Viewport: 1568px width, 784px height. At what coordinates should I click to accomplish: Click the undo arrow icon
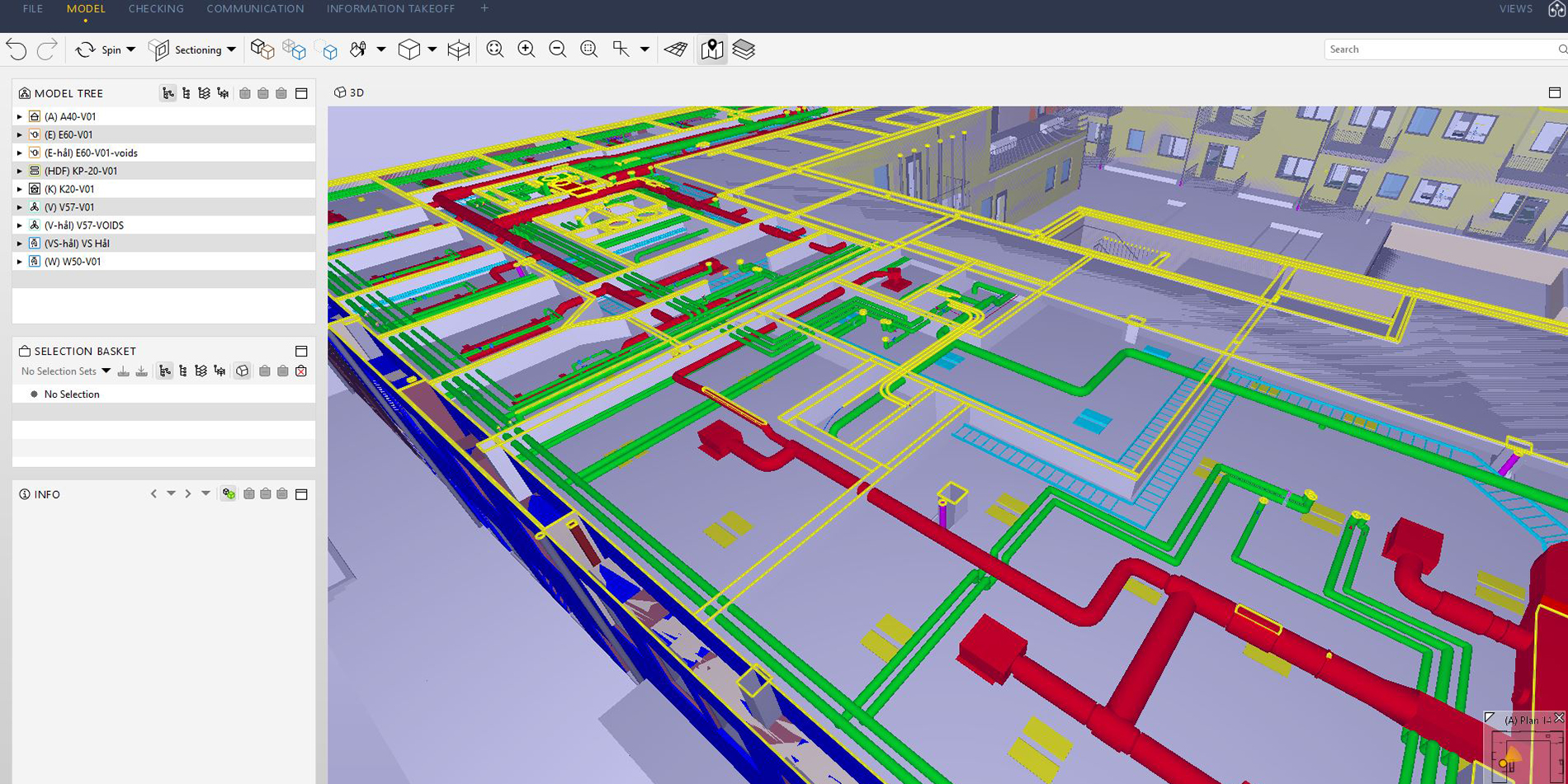[x=17, y=50]
